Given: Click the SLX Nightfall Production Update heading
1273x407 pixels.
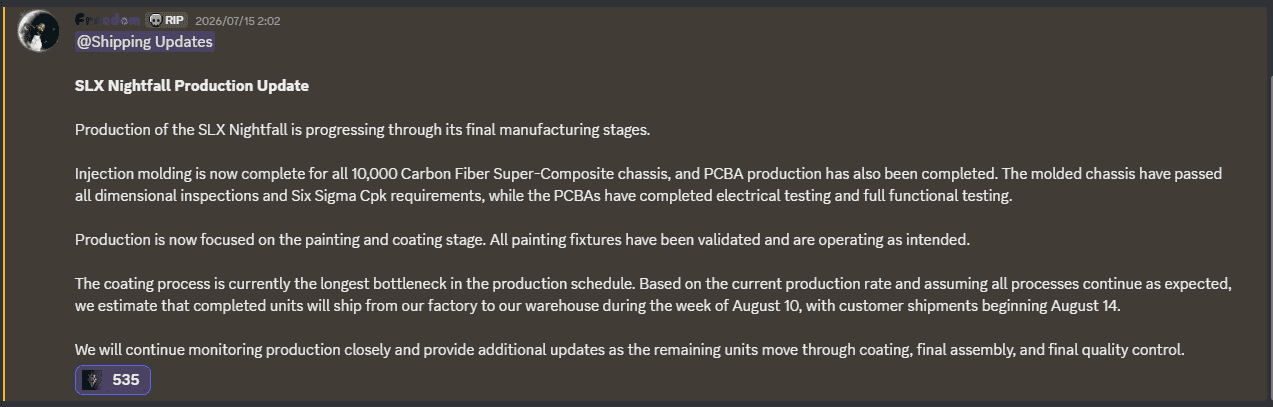Looking at the screenshot, I should 192,86.
